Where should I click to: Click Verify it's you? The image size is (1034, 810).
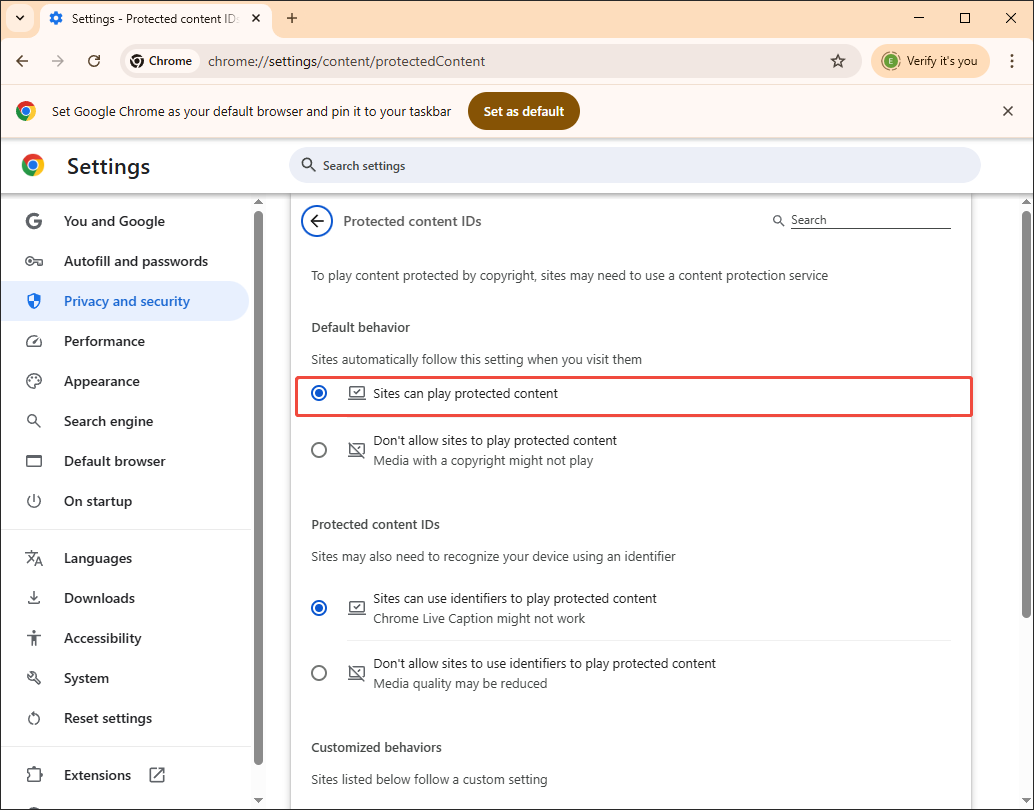(930, 61)
